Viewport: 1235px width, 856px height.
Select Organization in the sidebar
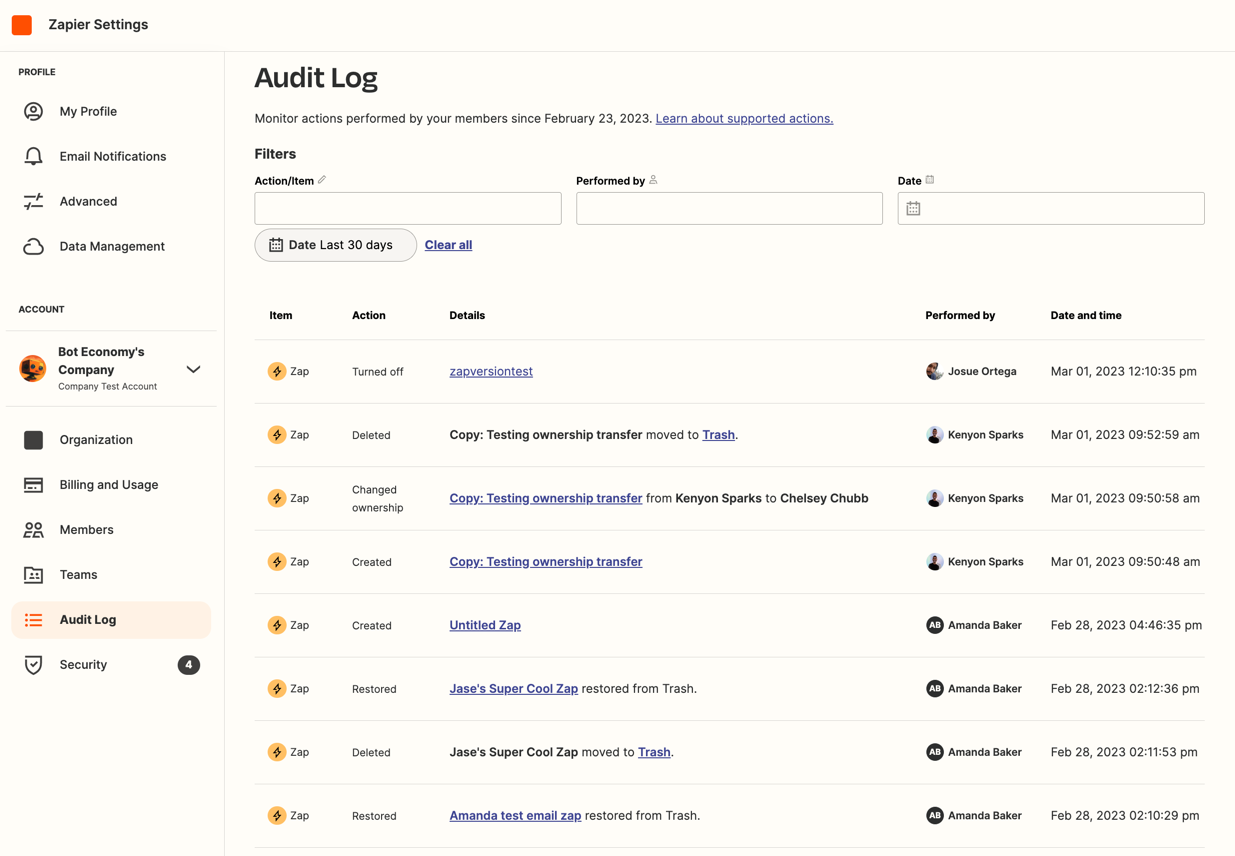95,439
